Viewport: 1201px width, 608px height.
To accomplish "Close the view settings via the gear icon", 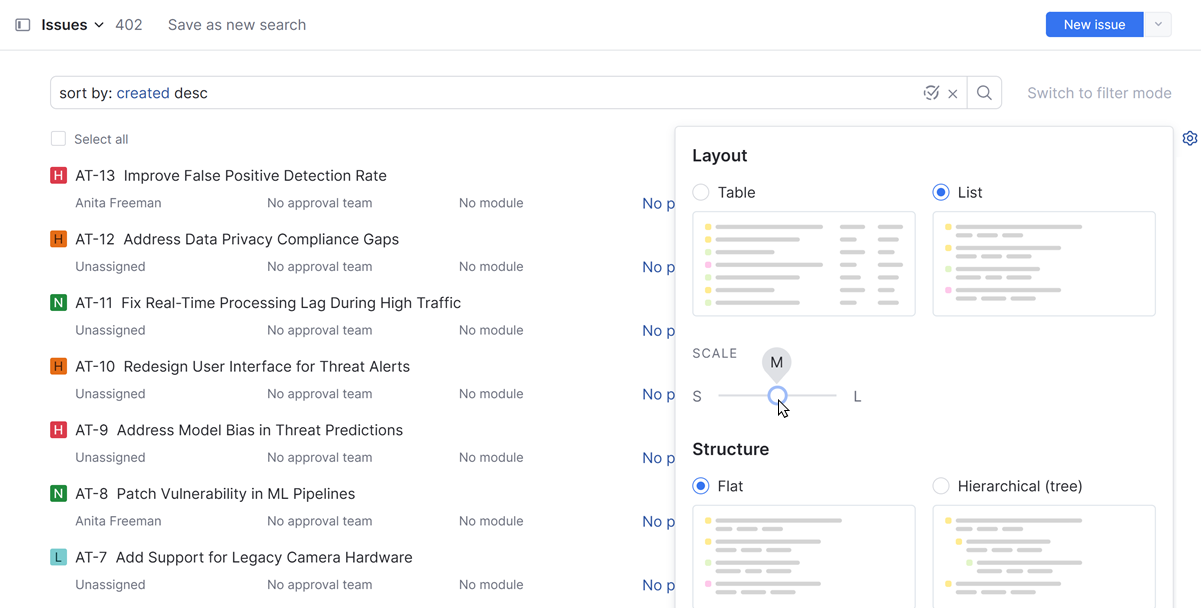I will click(1189, 139).
